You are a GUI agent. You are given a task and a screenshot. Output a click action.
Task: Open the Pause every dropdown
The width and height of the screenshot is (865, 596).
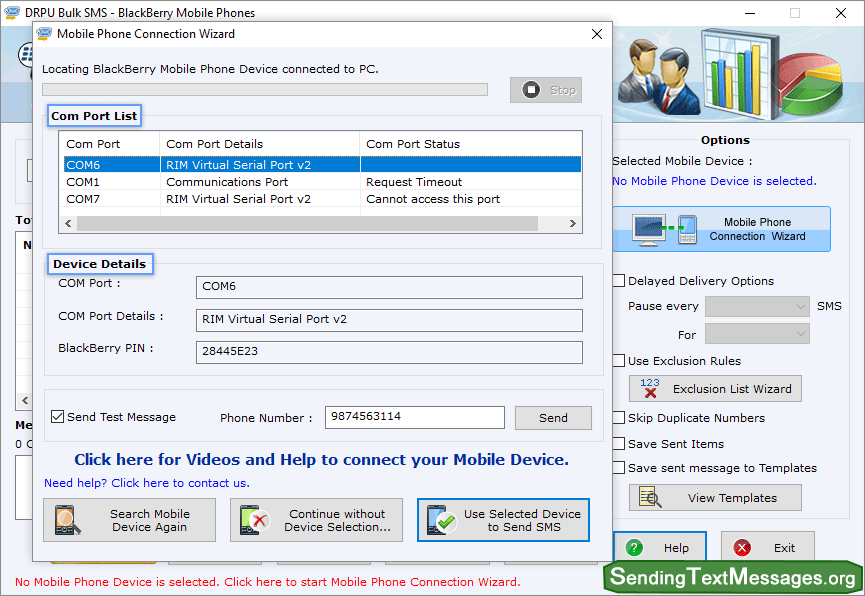[x=757, y=306]
